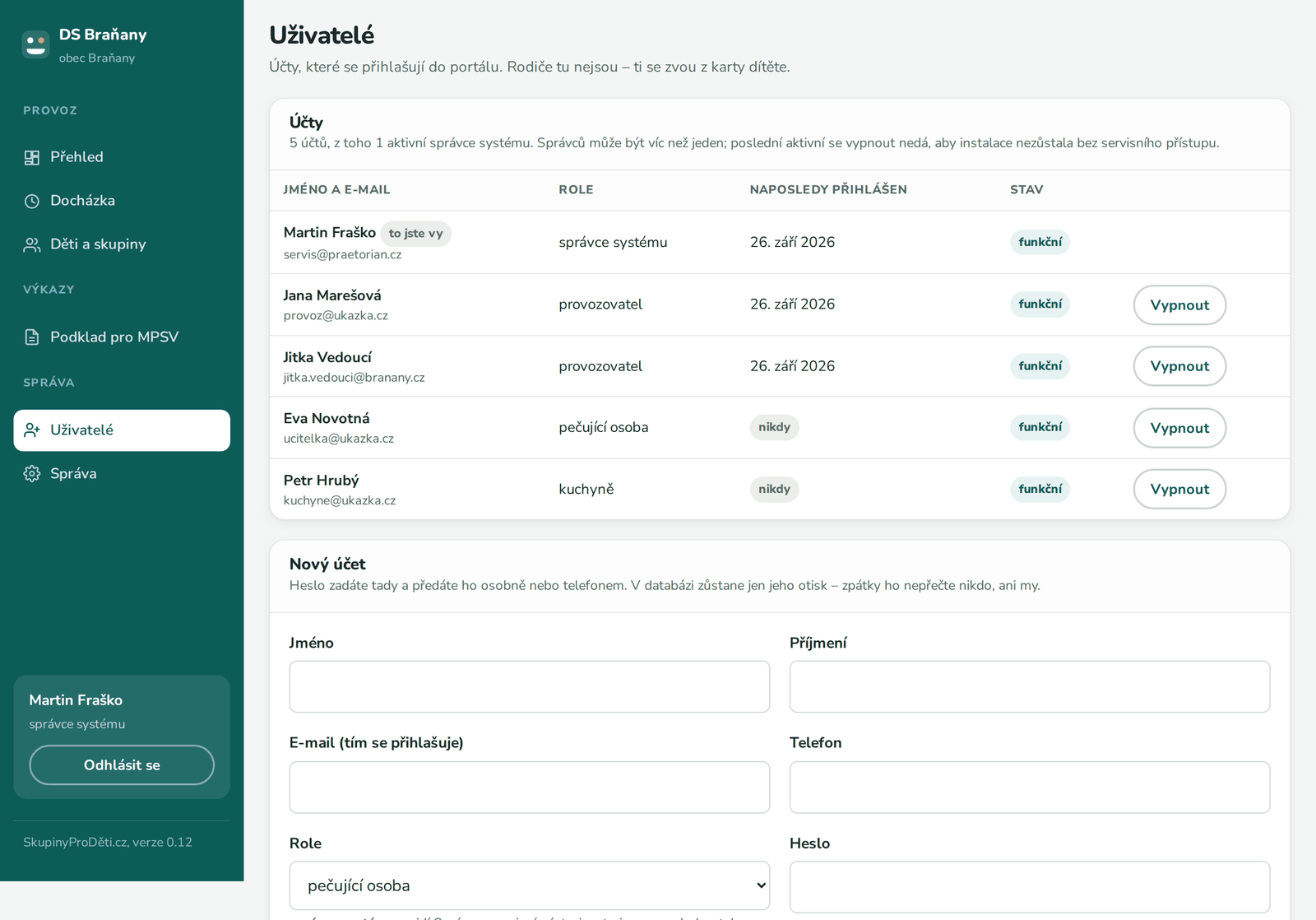The image size is (1316, 920).
Task: Click Vypnout in Petr Hrubý's row
Action: [1179, 489]
